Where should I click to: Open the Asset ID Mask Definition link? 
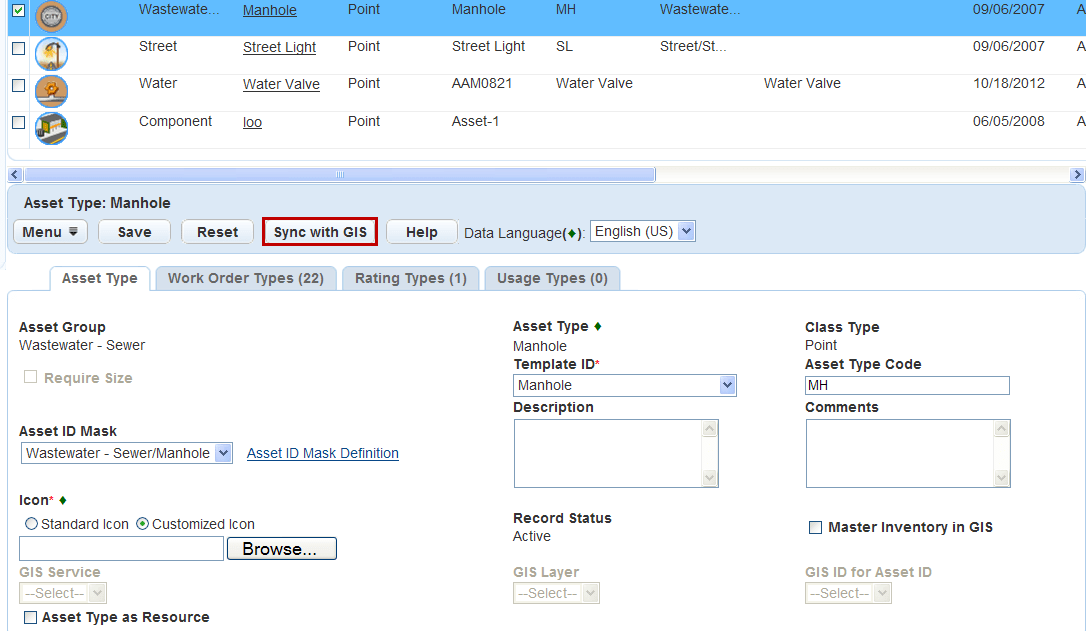click(322, 453)
